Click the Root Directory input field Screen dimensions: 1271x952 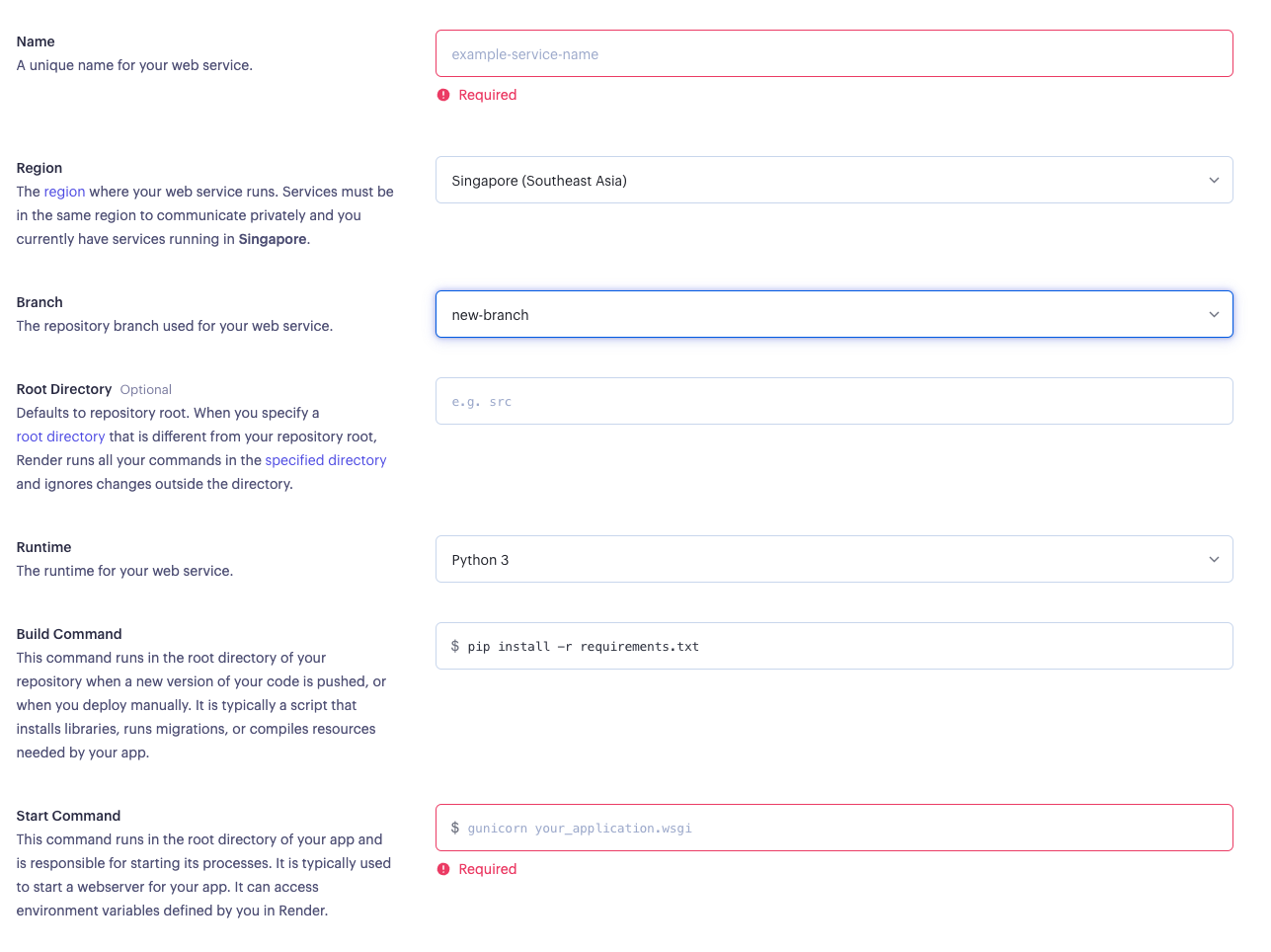834,401
